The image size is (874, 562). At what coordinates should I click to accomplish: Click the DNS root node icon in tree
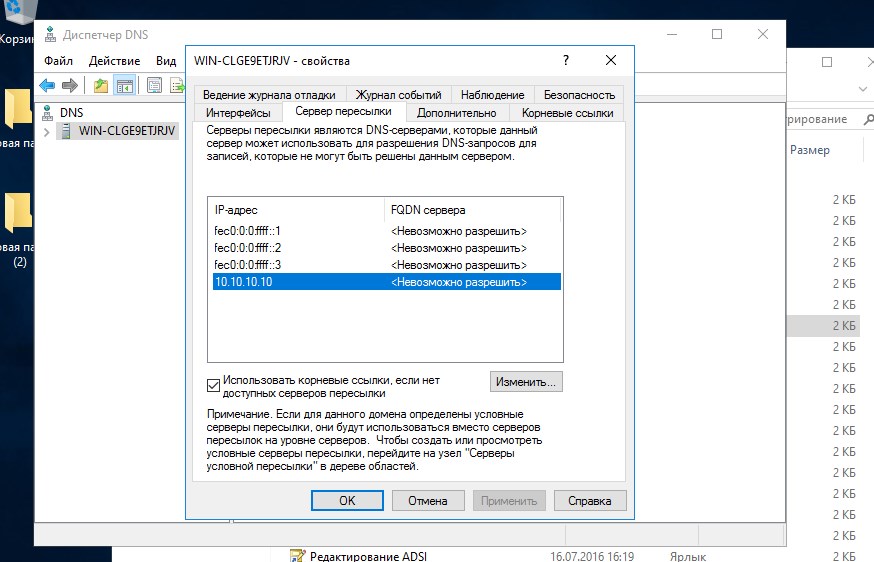pyautogui.click(x=48, y=113)
